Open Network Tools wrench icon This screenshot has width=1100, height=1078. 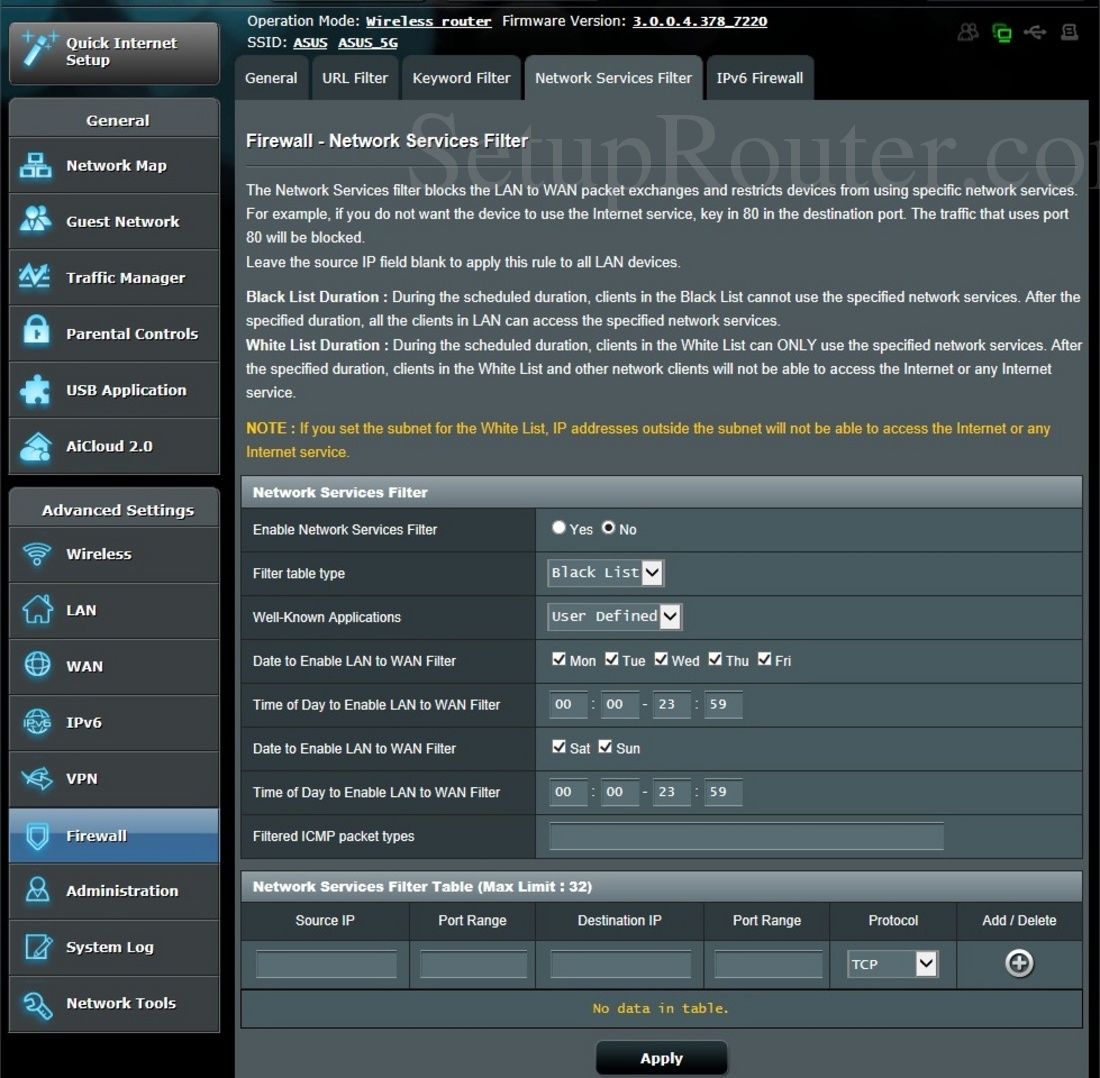pyautogui.click(x=36, y=1004)
